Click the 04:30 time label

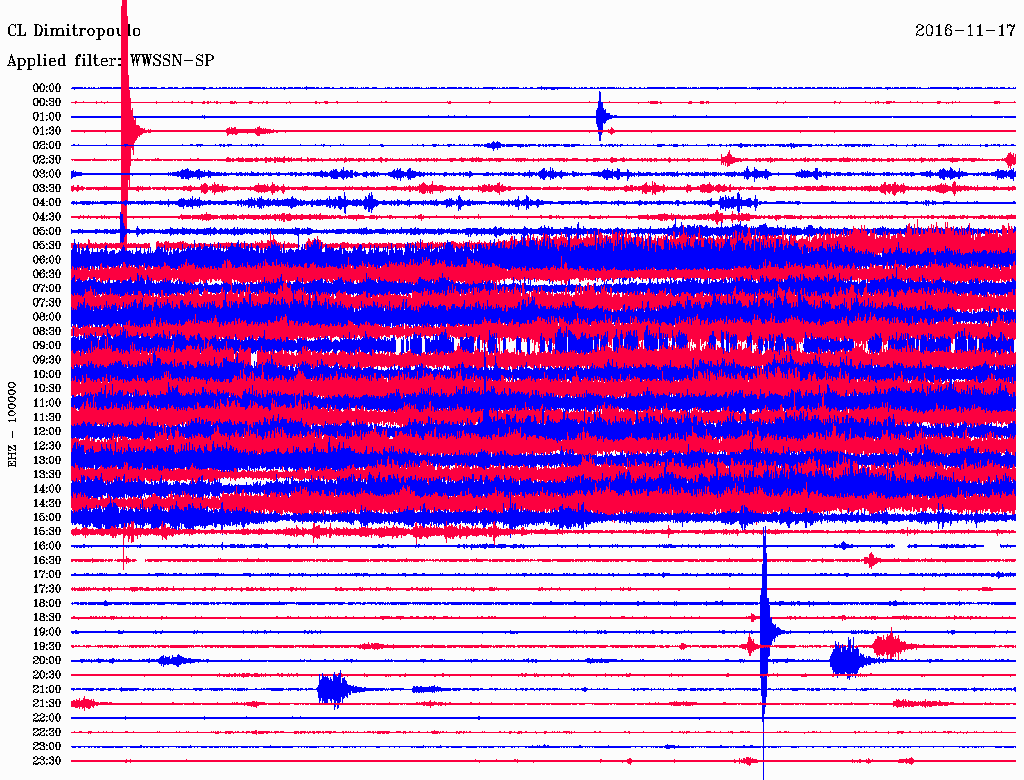[x=47, y=217]
